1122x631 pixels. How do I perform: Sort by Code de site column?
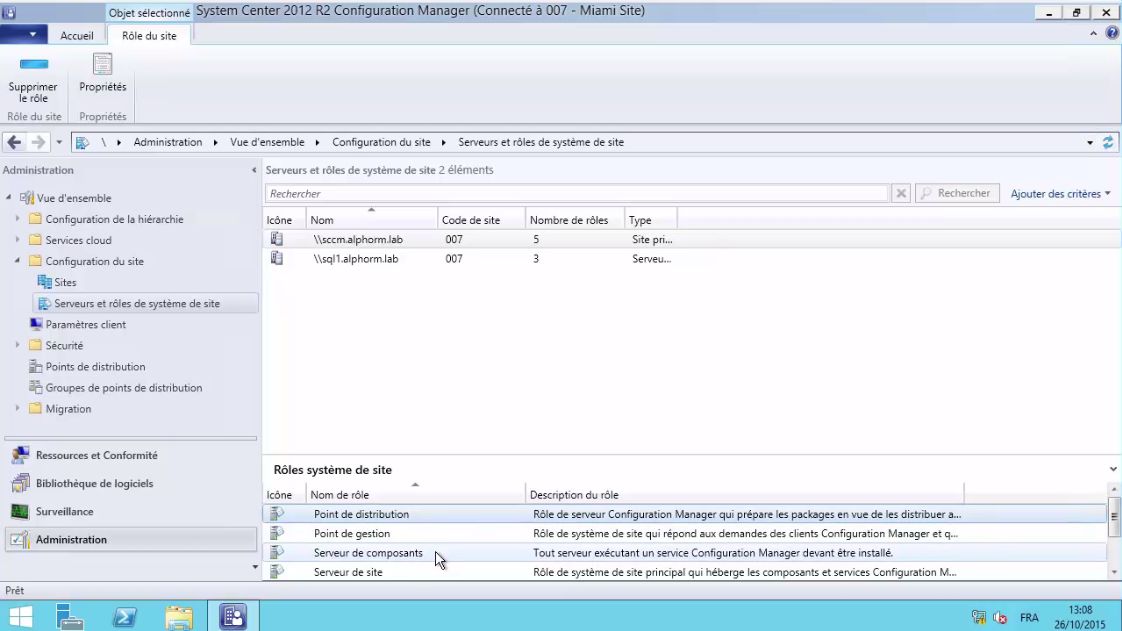tap(481, 220)
